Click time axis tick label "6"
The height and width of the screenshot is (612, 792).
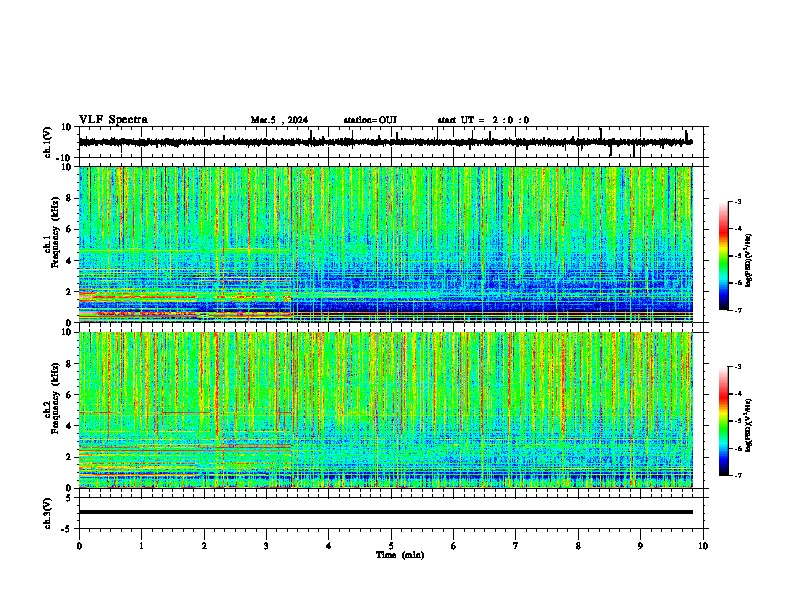(x=454, y=546)
